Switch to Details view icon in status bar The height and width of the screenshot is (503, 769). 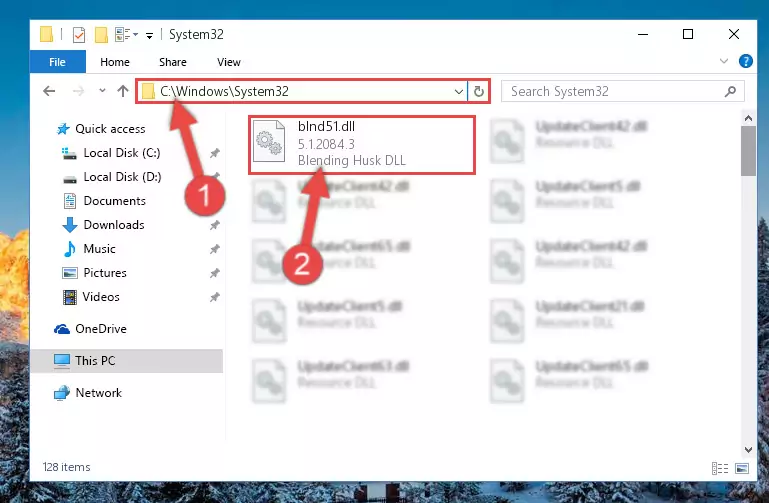click(x=719, y=469)
